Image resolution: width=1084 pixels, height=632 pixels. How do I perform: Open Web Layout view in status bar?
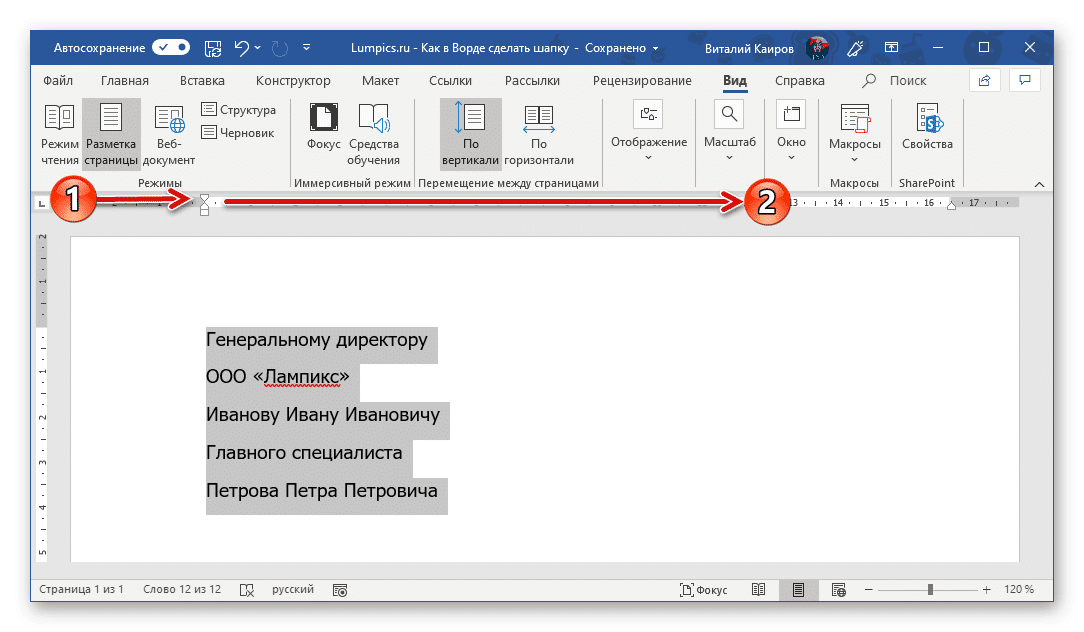[x=838, y=590]
